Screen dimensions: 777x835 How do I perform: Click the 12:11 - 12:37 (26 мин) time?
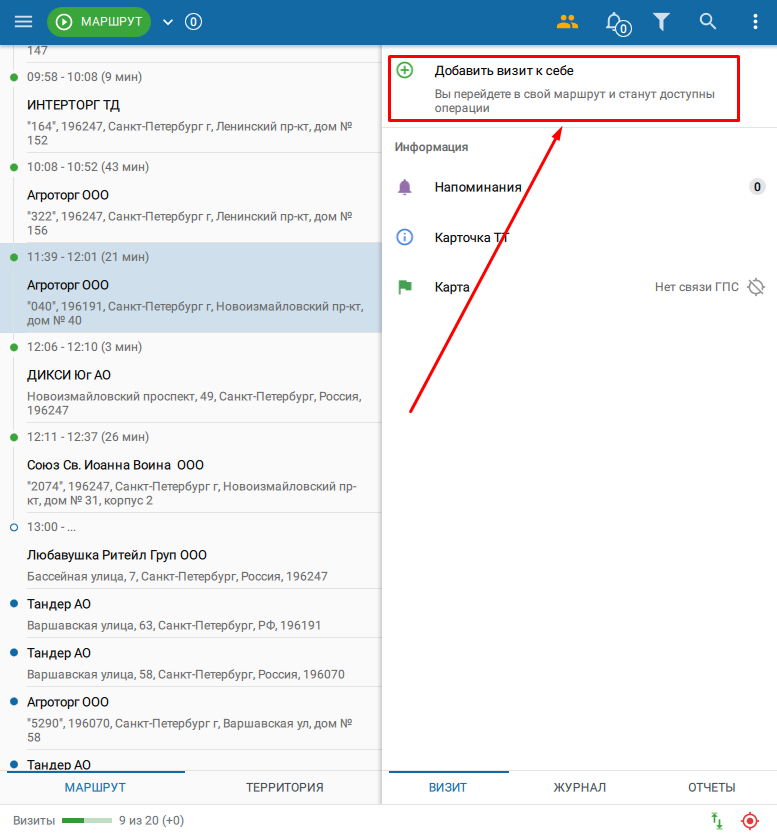pos(88,437)
